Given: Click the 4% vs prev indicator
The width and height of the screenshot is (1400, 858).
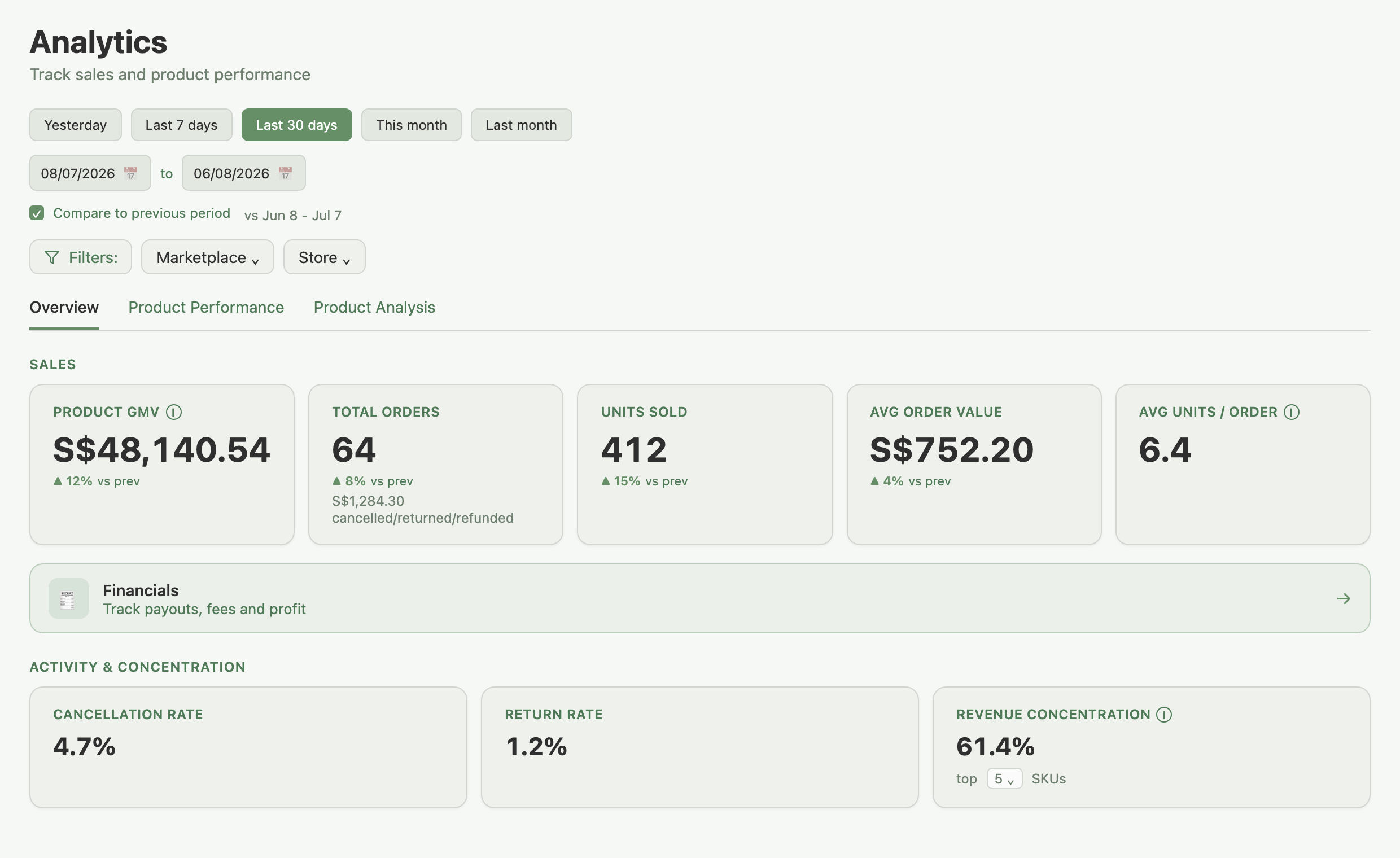Looking at the screenshot, I should tap(910, 481).
